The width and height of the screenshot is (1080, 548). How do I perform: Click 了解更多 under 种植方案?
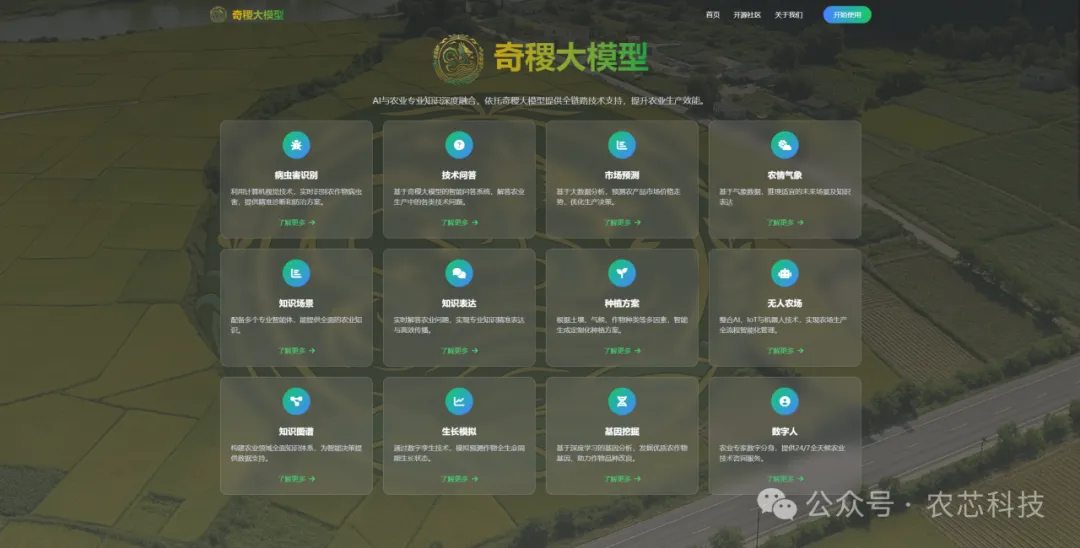tap(623, 350)
